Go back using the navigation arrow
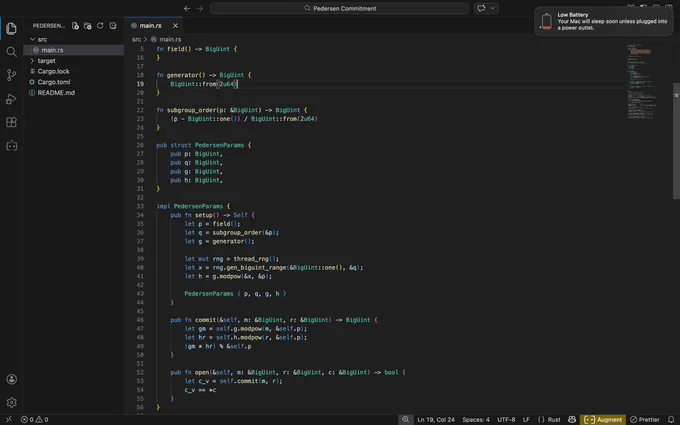The image size is (680, 425). click(187, 8)
